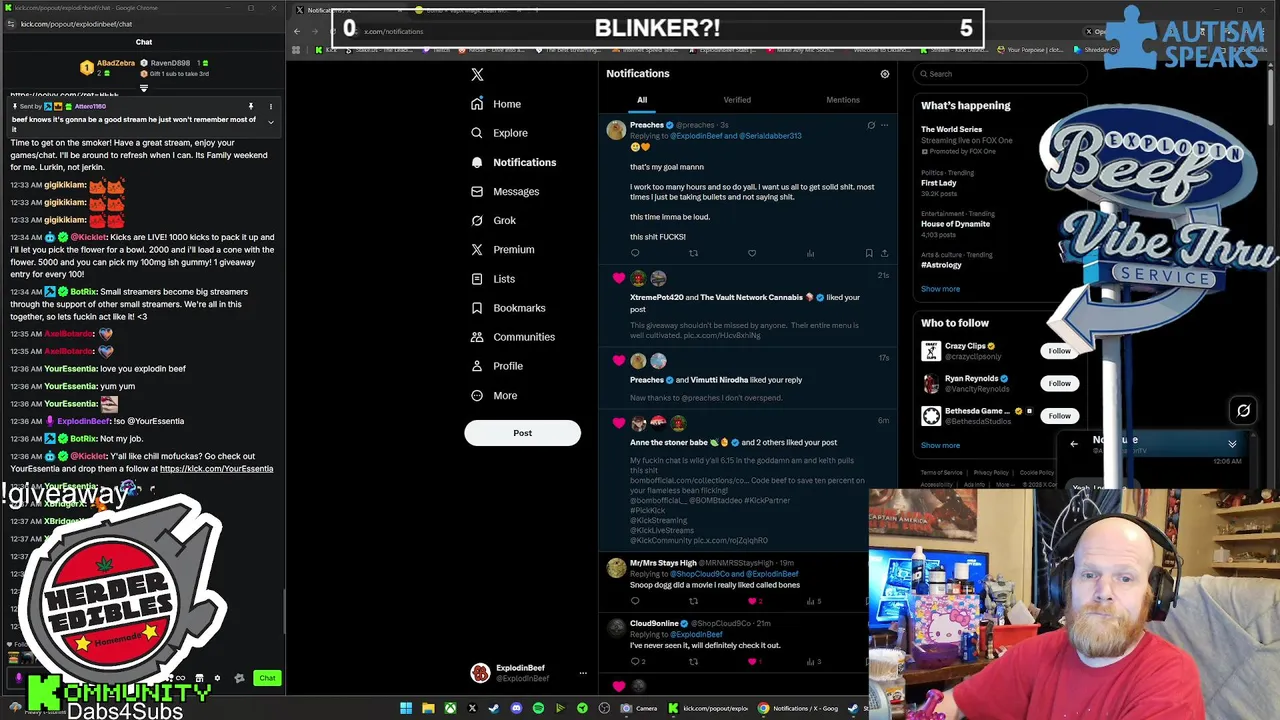Image resolution: width=1280 pixels, height=720 pixels.
Task: Open the House of Dynamite trend
Action: click(x=955, y=224)
